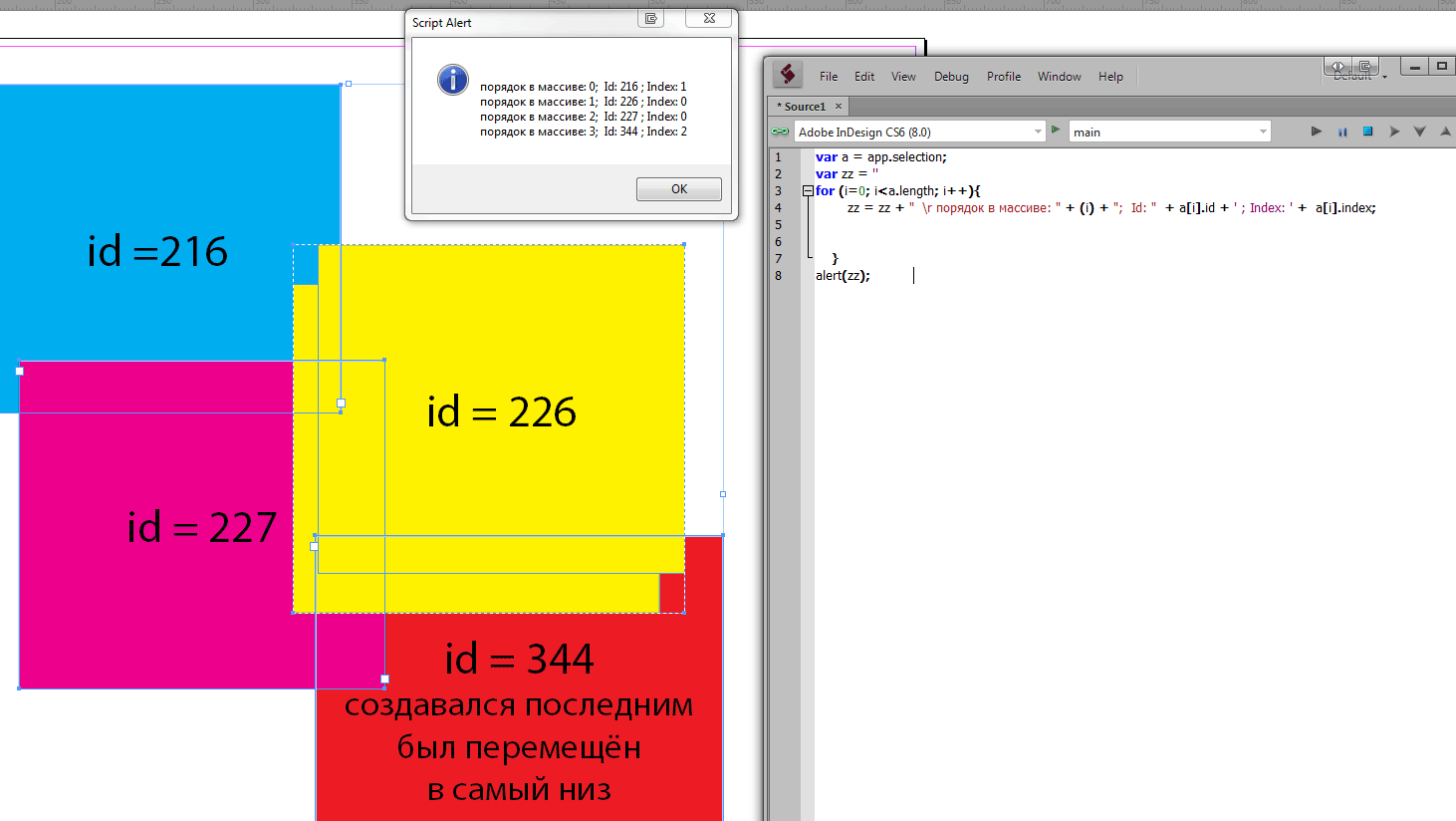
Task: Click the blue info icon in Script Alert
Action: click(x=452, y=80)
